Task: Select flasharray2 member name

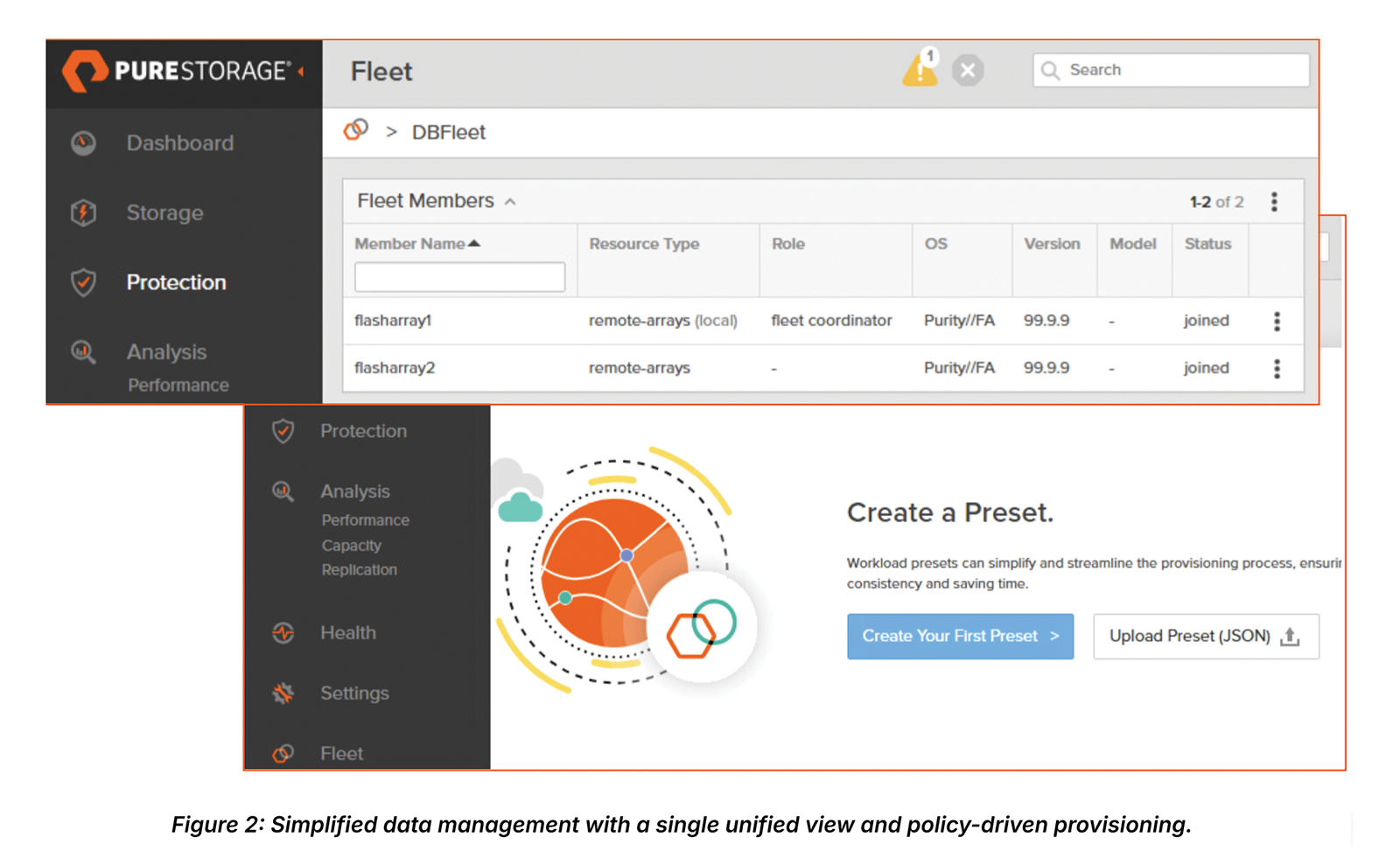Action: click(x=395, y=368)
